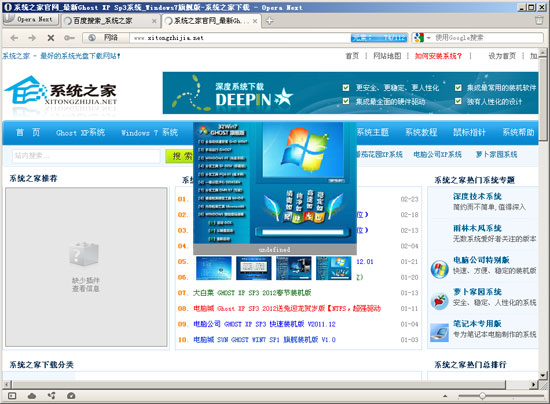This screenshot has height=404, width=550.
Task: Select the 鼠标指针 navigation item
Action: point(469,132)
